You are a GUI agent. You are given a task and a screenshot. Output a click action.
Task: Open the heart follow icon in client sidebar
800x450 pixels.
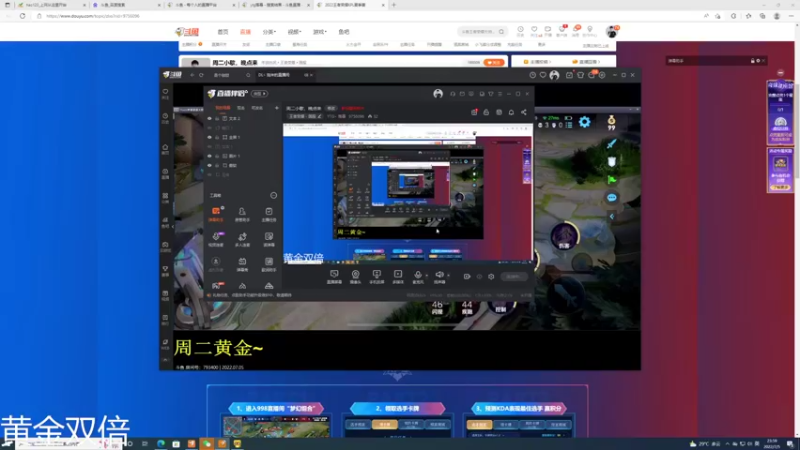[165, 93]
